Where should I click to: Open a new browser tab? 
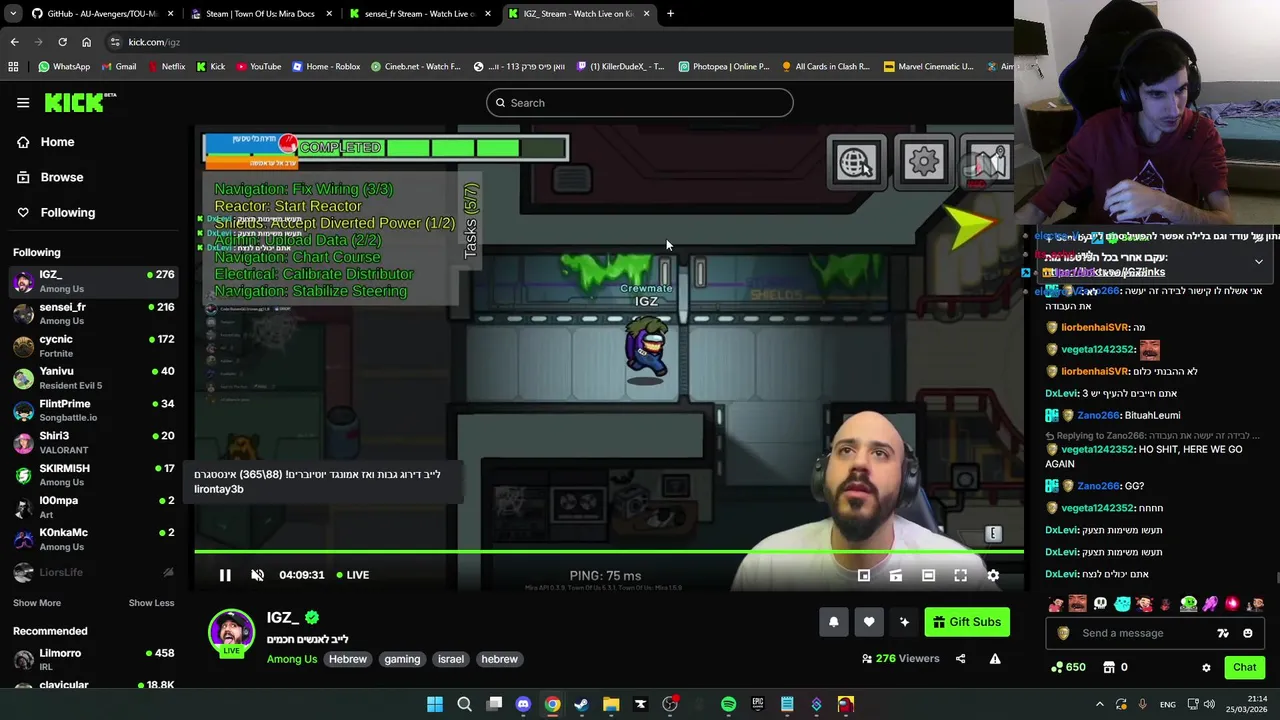point(670,14)
